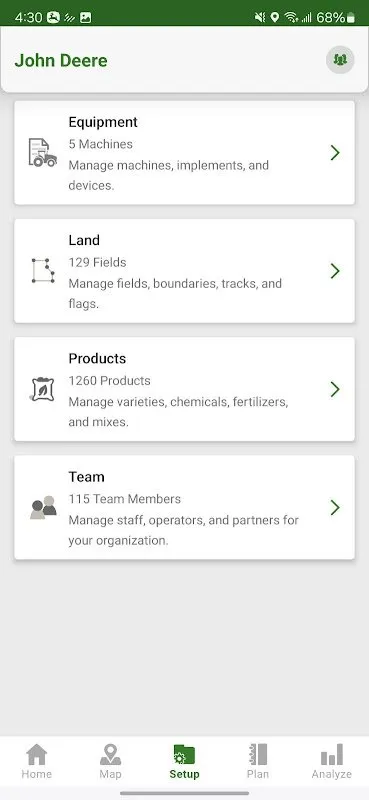The width and height of the screenshot is (369, 800).
Task: Tap the organization switcher icon top right
Action: tap(340, 60)
